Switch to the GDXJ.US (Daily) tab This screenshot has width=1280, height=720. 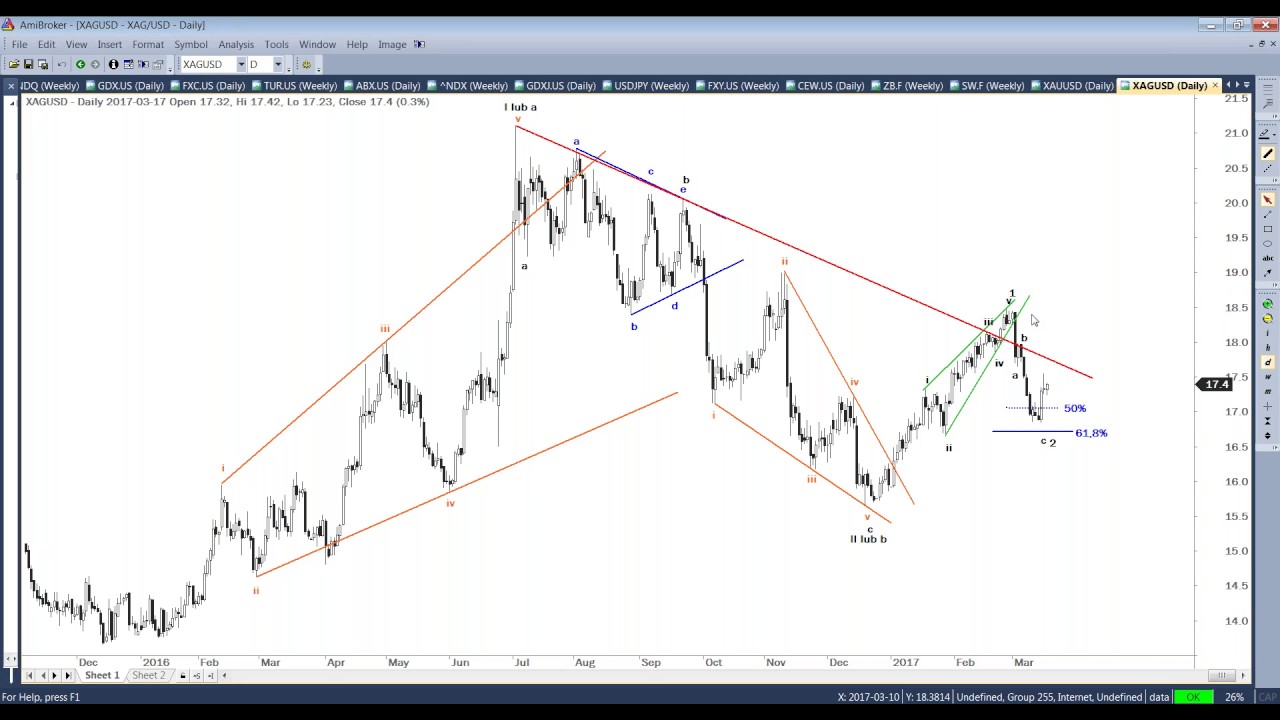(555, 86)
